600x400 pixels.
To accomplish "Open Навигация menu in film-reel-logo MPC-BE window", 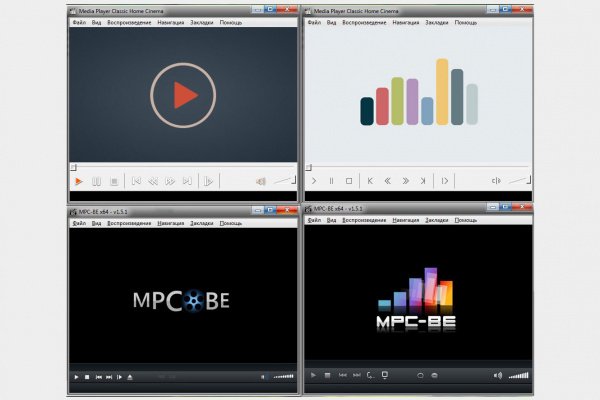I will [x=171, y=223].
